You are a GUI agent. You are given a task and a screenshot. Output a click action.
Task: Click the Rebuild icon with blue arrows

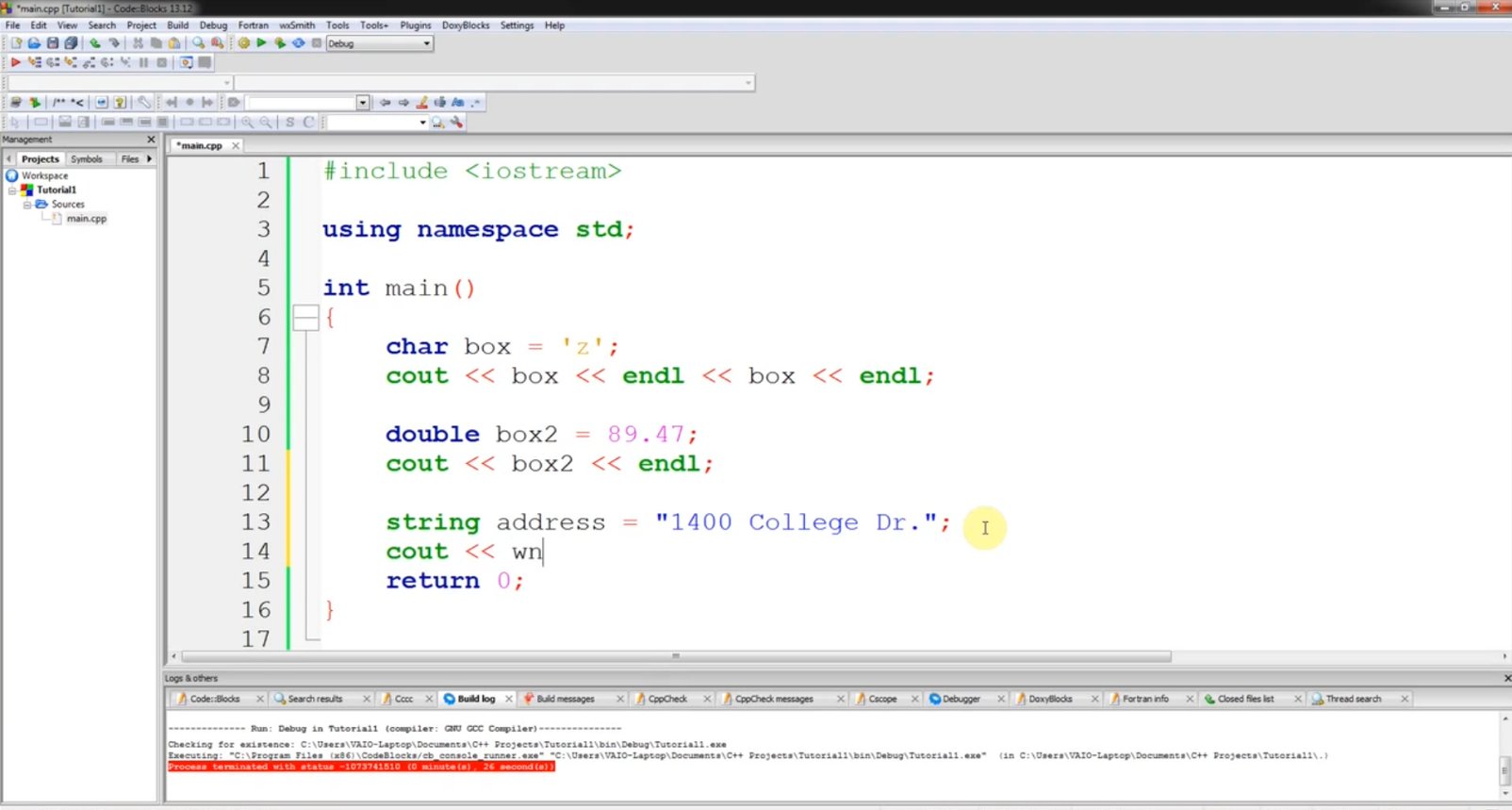pos(298,43)
